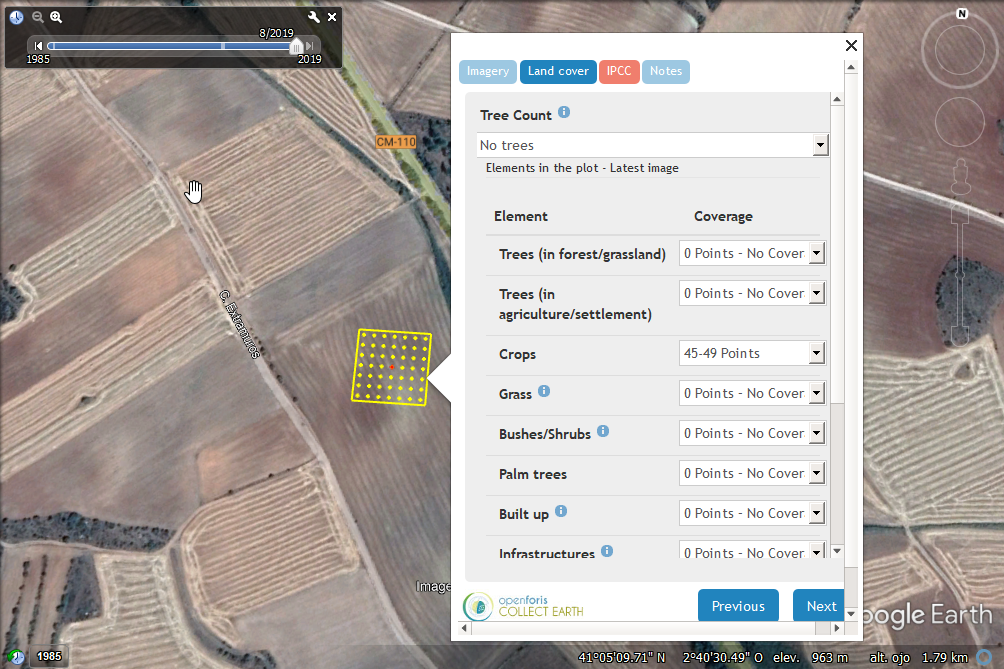Open the Crops coverage dropdown
This screenshot has height=669, width=1004.
coord(752,353)
